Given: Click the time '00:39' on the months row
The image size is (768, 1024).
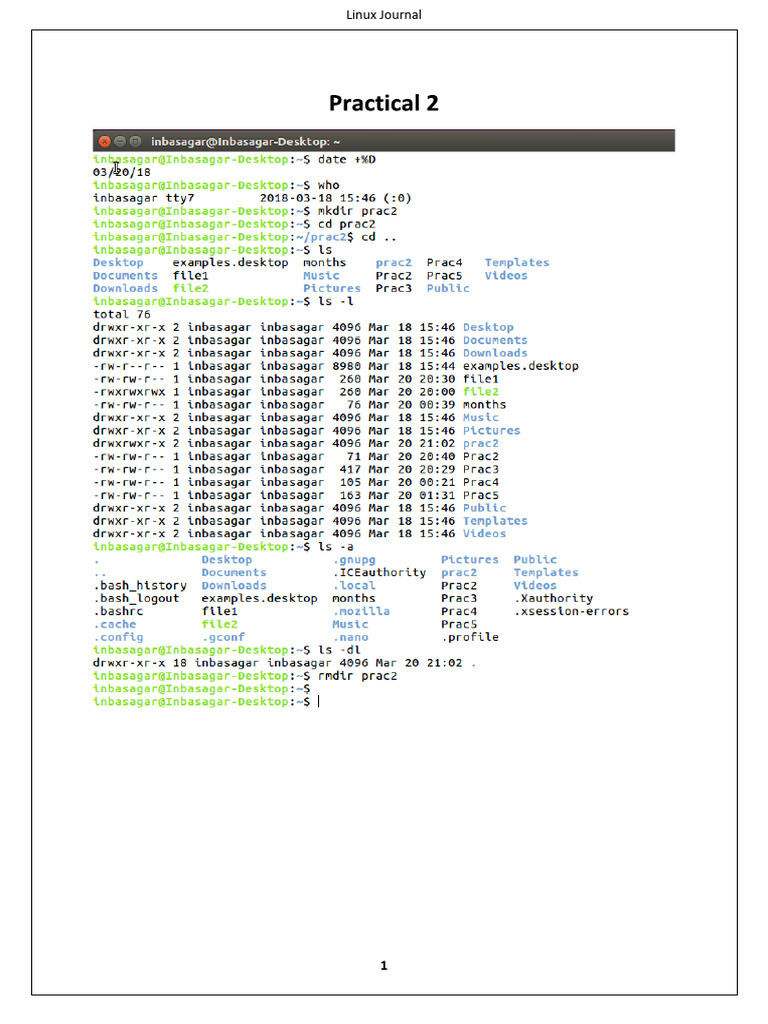Looking at the screenshot, I should [x=437, y=405].
